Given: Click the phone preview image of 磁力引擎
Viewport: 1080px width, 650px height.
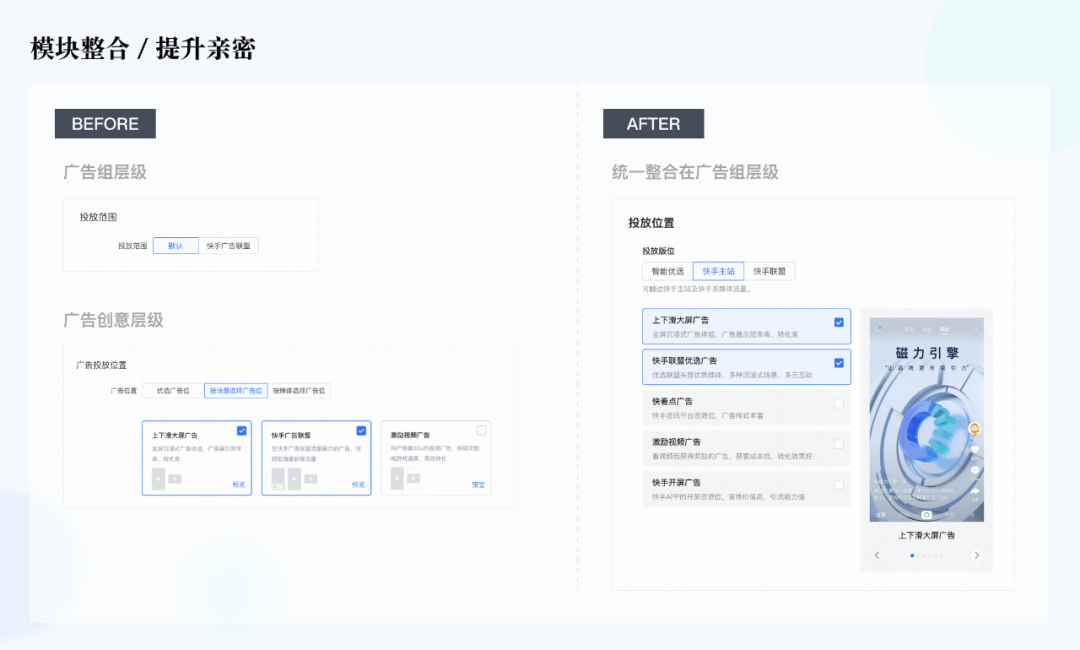Looking at the screenshot, I should (x=927, y=419).
